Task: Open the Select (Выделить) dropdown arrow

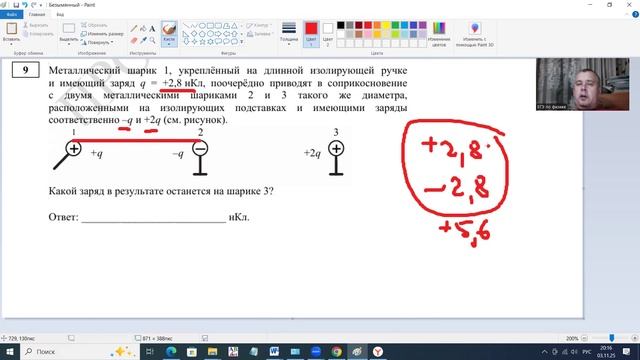Action: tap(69, 43)
